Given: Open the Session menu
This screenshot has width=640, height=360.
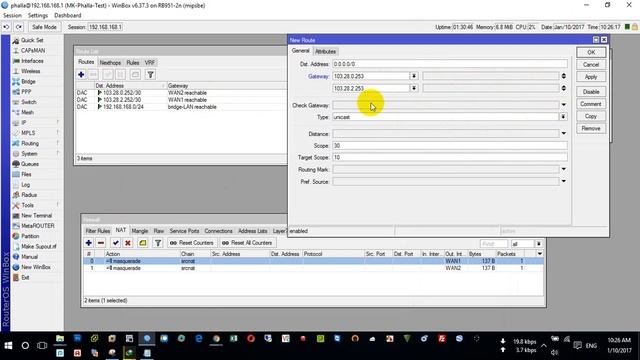Looking at the screenshot, I should [12, 16].
